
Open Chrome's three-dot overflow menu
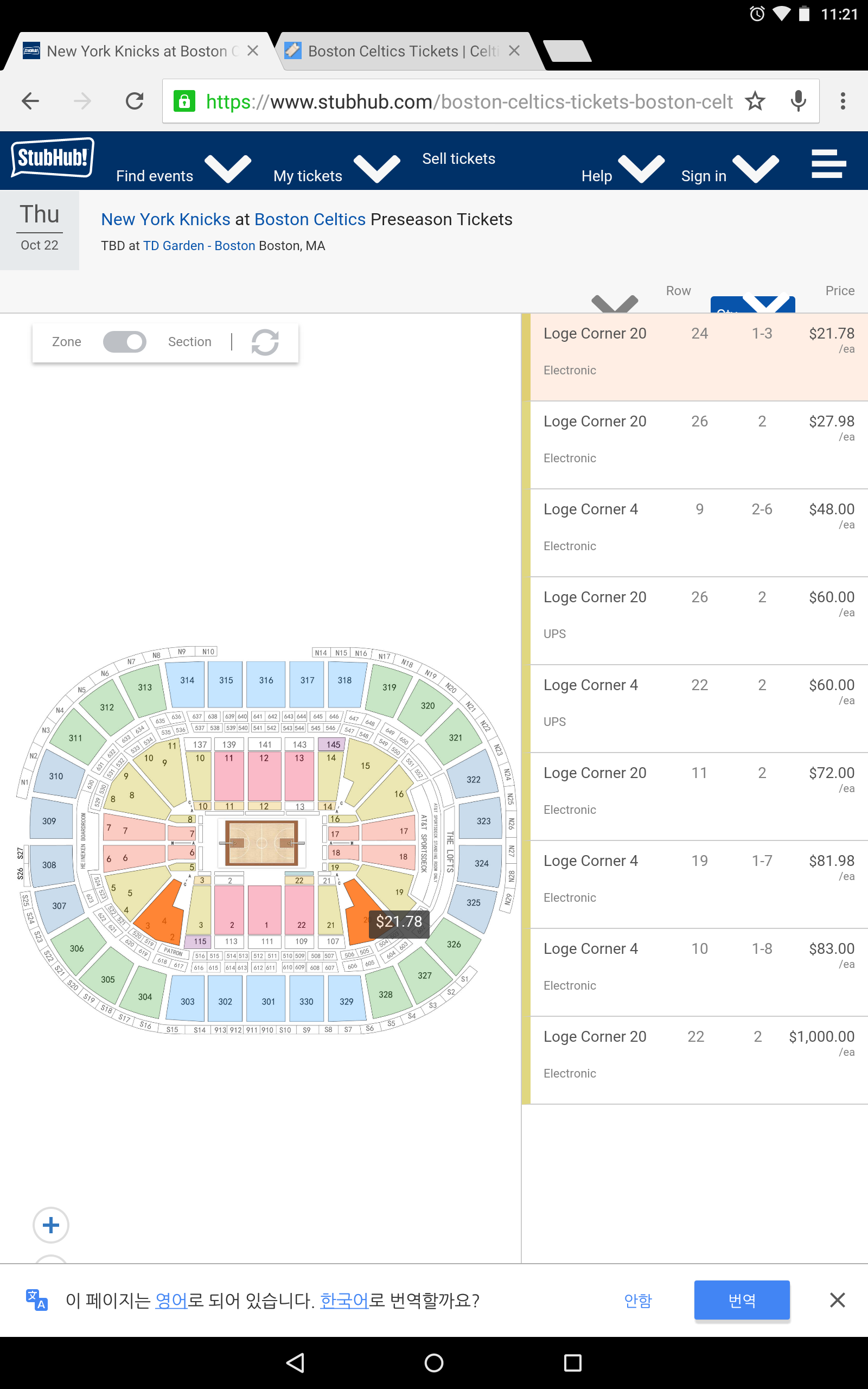pyautogui.click(x=842, y=101)
